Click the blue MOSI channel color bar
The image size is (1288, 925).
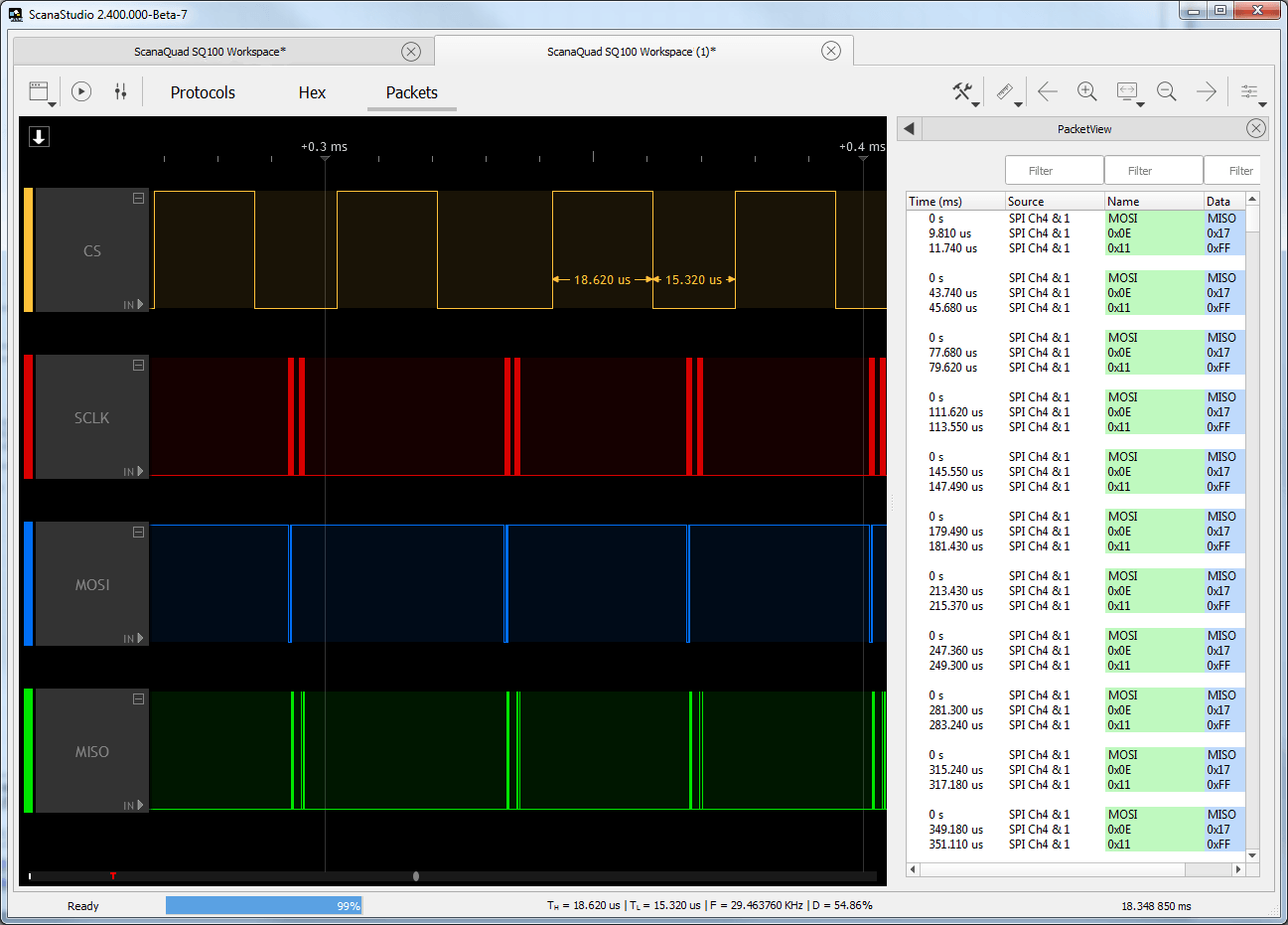click(29, 584)
